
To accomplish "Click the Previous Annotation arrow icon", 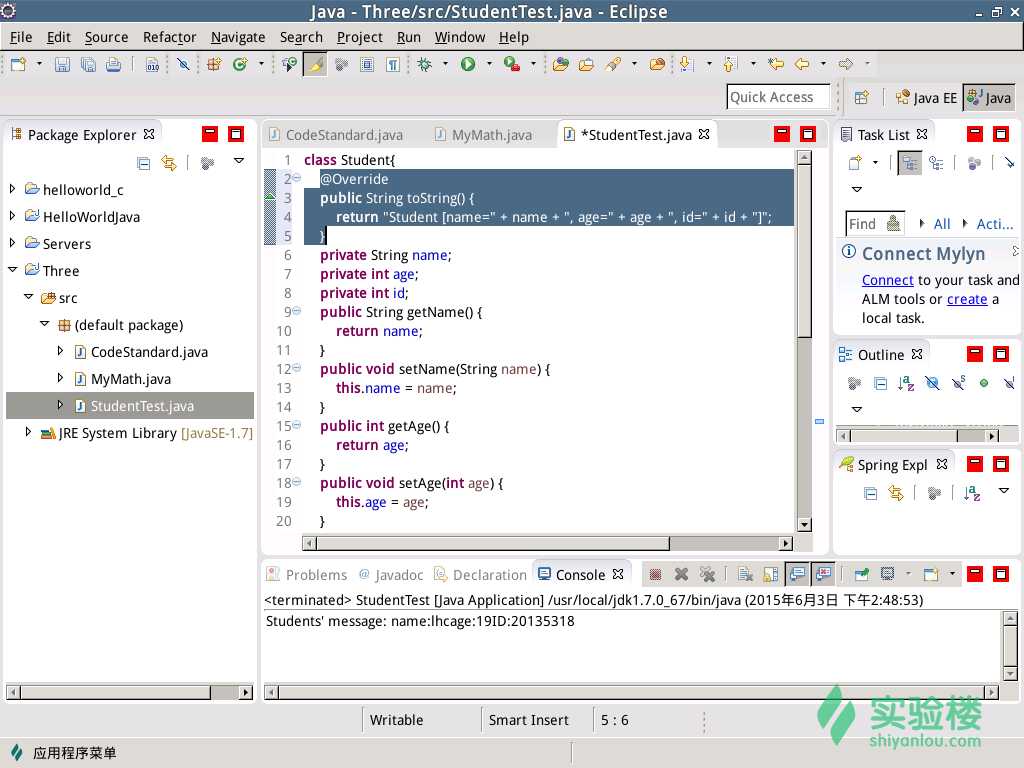I will pyautogui.click(x=729, y=64).
